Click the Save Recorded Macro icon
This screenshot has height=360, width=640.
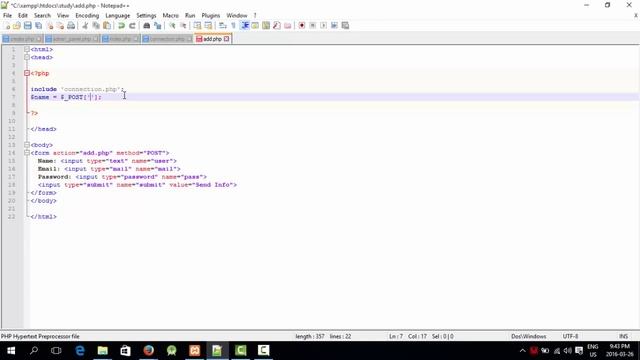[x=345, y=26]
